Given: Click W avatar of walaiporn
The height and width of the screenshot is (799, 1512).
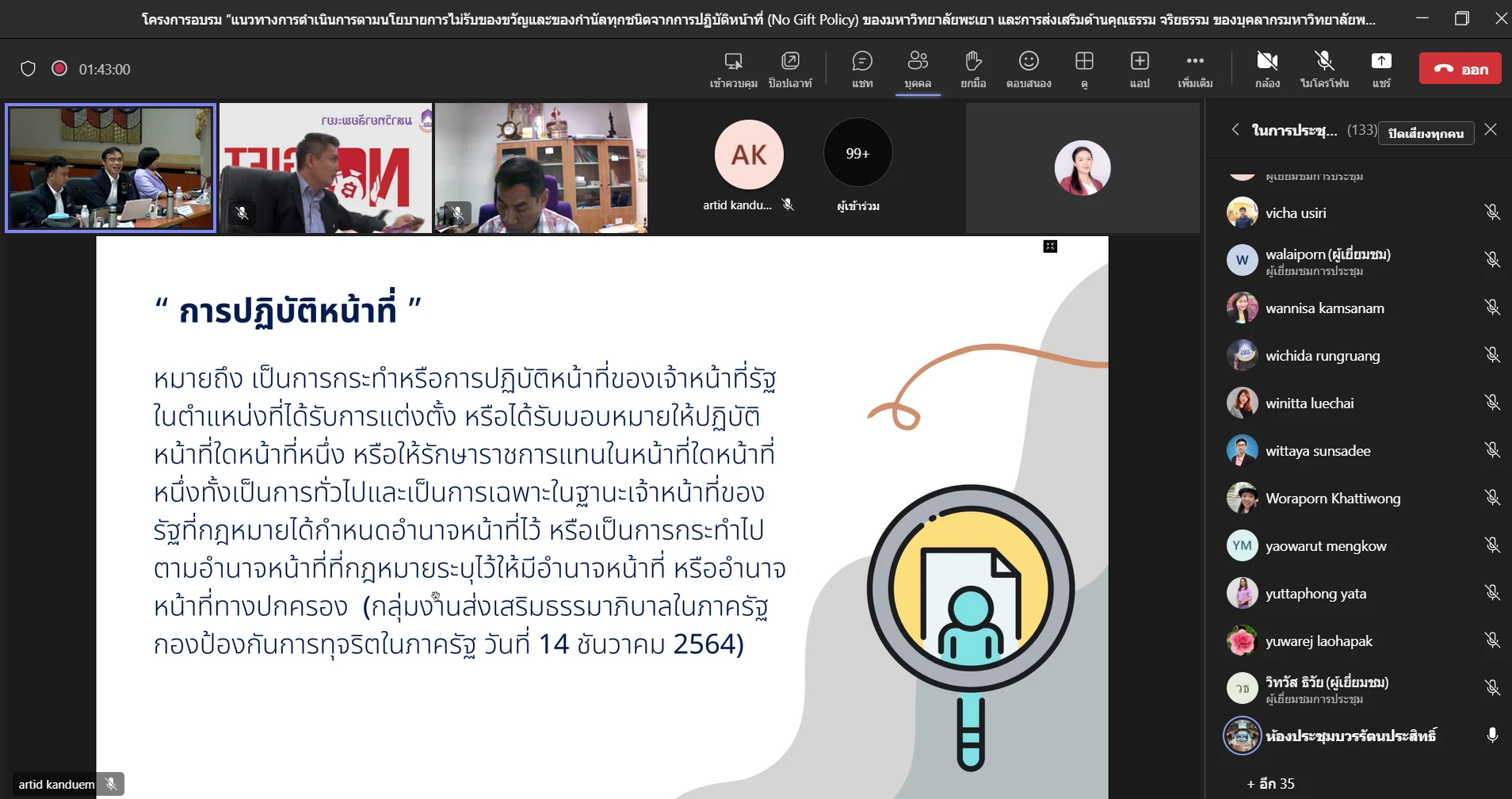Looking at the screenshot, I should click(x=1242, y=260).
